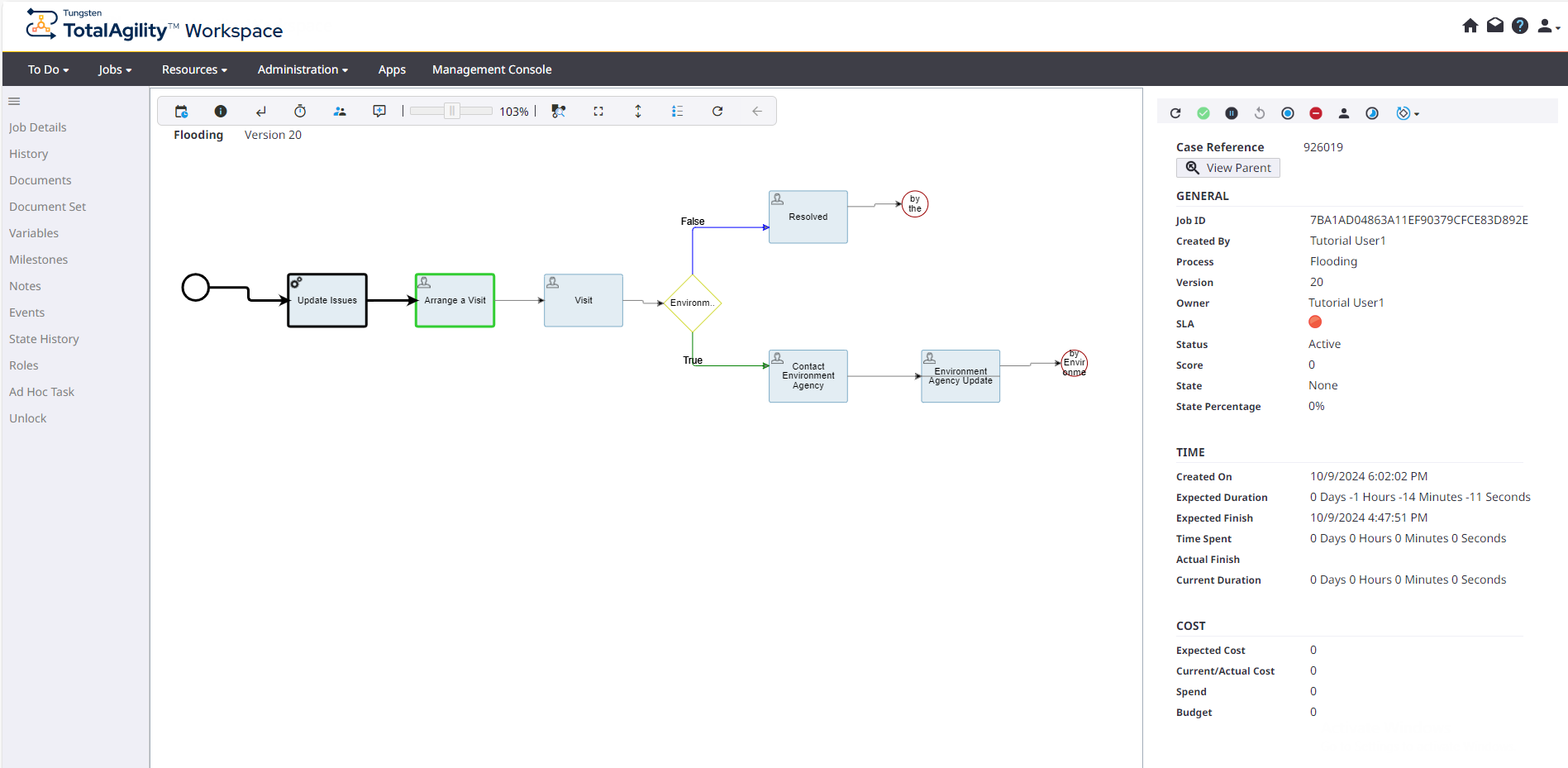Refresh the job details panel
Screen dimensions: 1568x768
pos(1175,113)
